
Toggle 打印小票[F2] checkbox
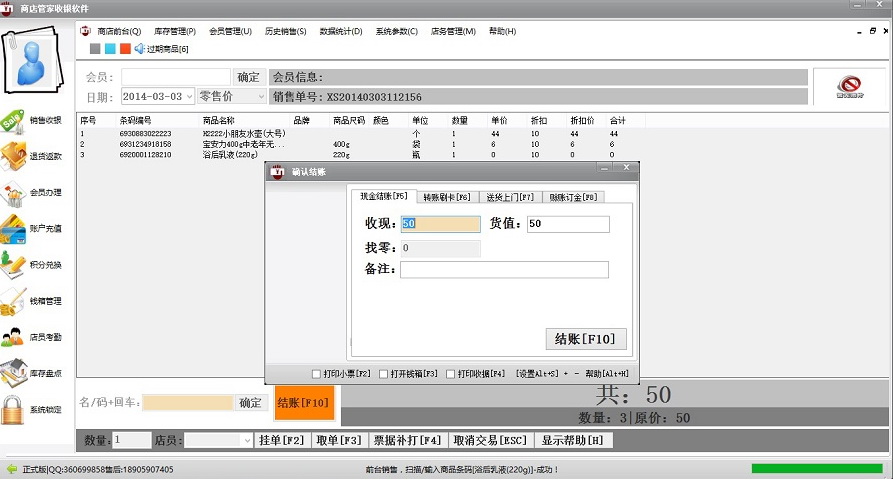coord(317,374)
